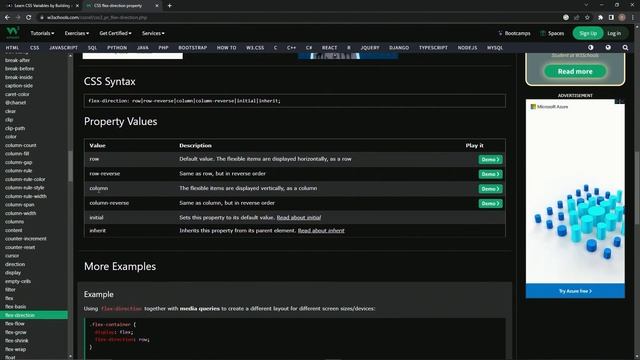The width and height of the screenshot is (640, 360).
Task: Click the W3Schools logo
Action: pyautogui.click(x=12, y=32)
